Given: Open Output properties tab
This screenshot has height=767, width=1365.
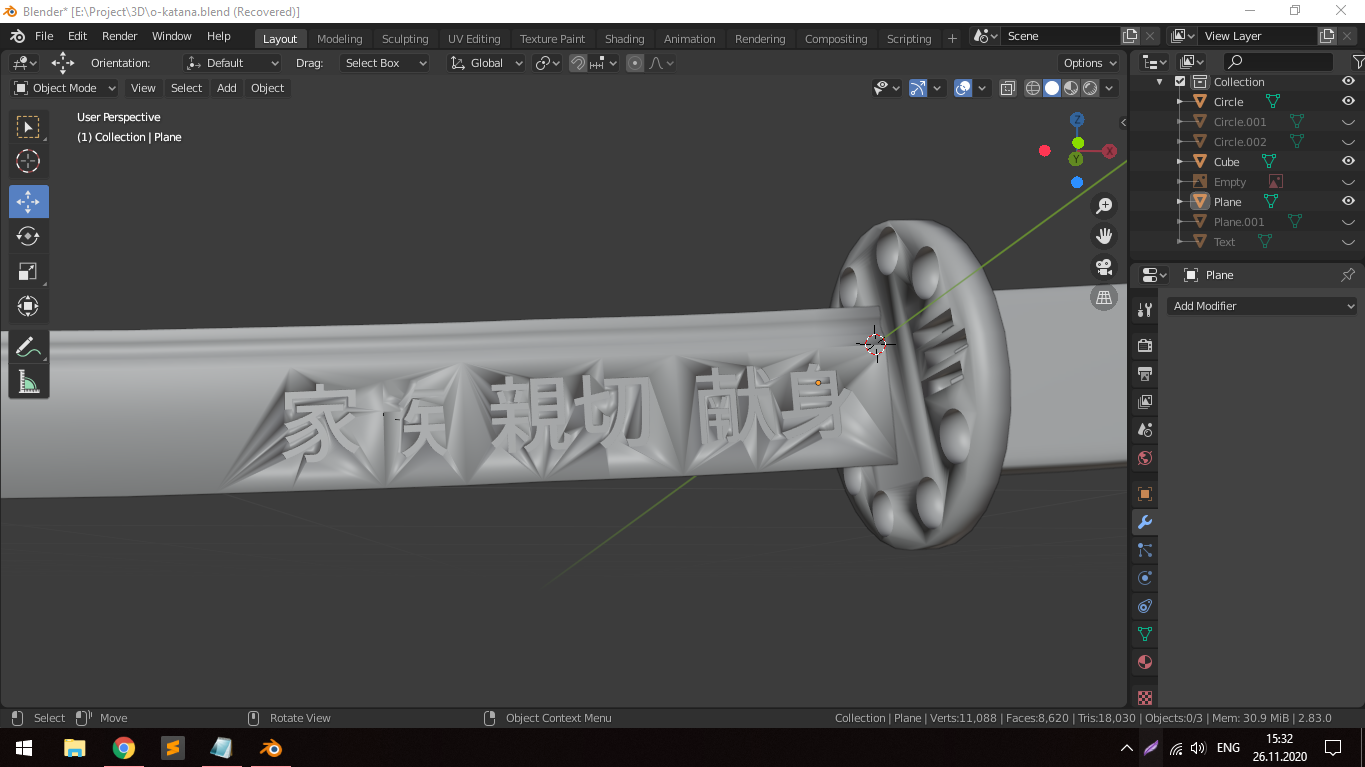Looking at the screenshot, I should point(1145,374).
